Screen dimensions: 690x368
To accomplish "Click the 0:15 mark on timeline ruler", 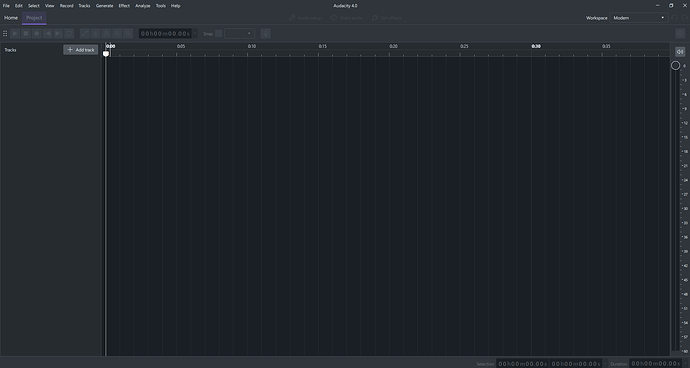I will coord(323,46).
